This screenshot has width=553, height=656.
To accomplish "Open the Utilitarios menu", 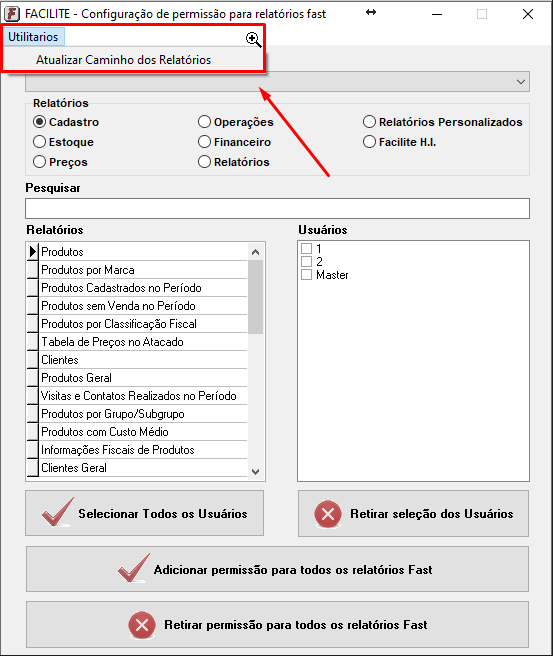I will click(x=33, y=37).
